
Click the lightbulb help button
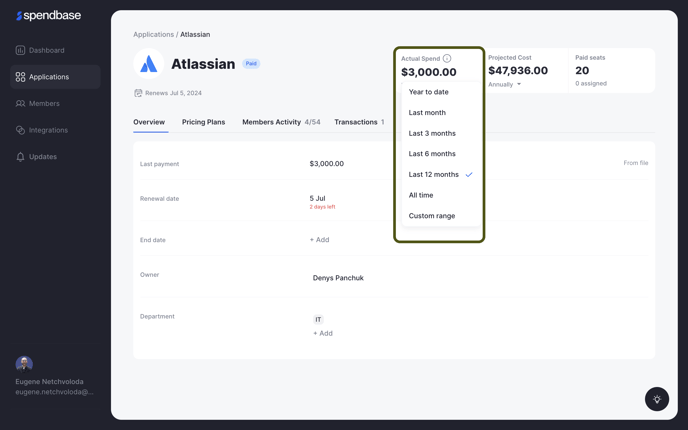tap(657, 399)
